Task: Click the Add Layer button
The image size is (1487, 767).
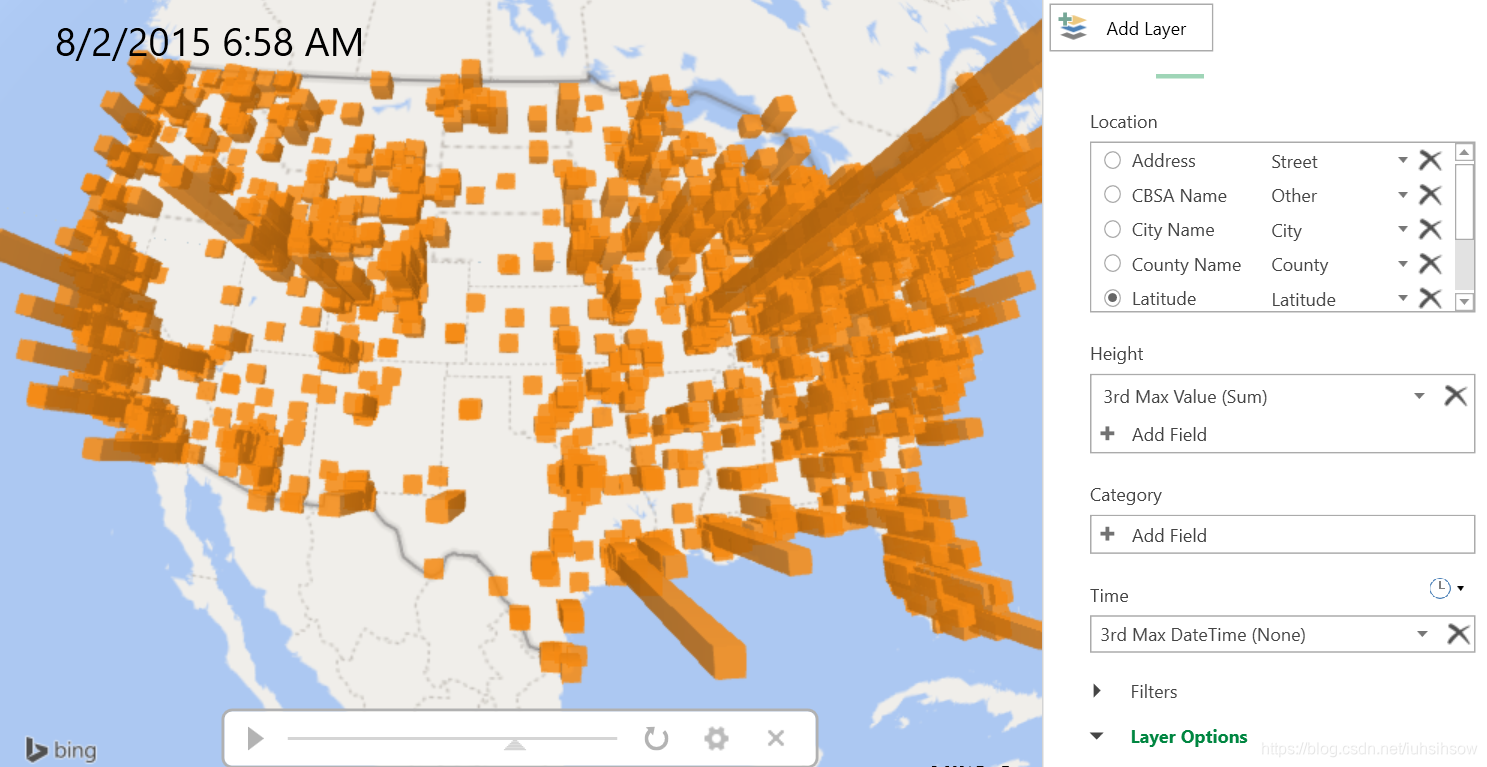Action: click(x=1131, y=29)
